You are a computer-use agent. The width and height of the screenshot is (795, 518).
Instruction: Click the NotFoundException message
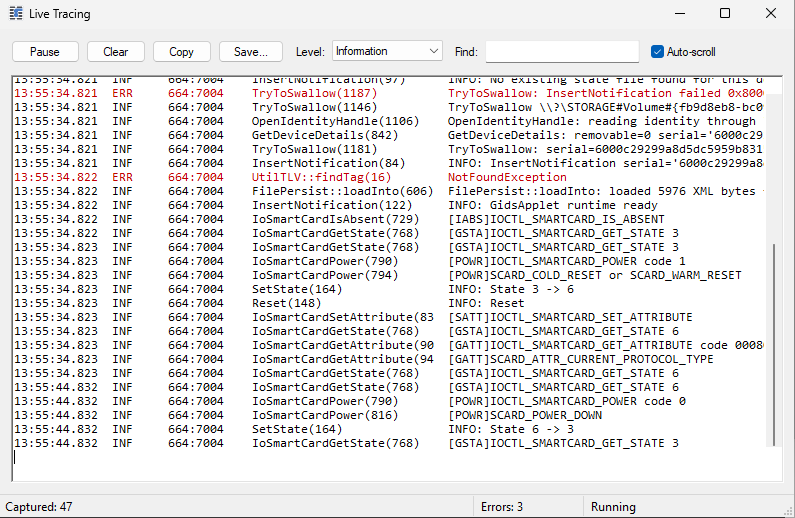pos(507,177)
